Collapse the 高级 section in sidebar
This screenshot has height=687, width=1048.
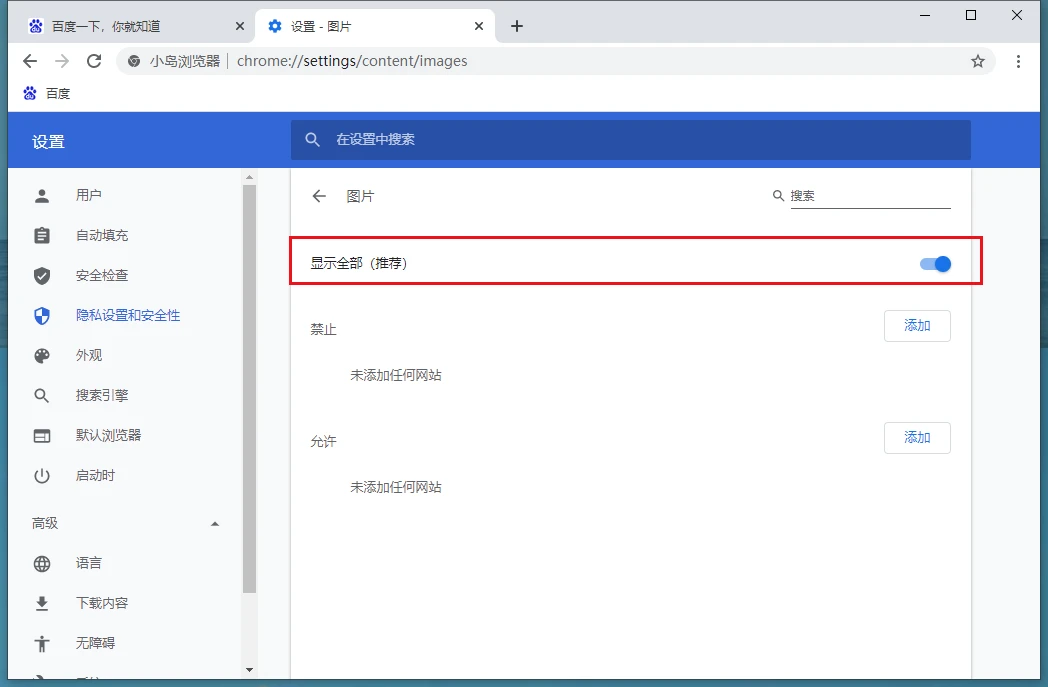click(x=214, y=524)
